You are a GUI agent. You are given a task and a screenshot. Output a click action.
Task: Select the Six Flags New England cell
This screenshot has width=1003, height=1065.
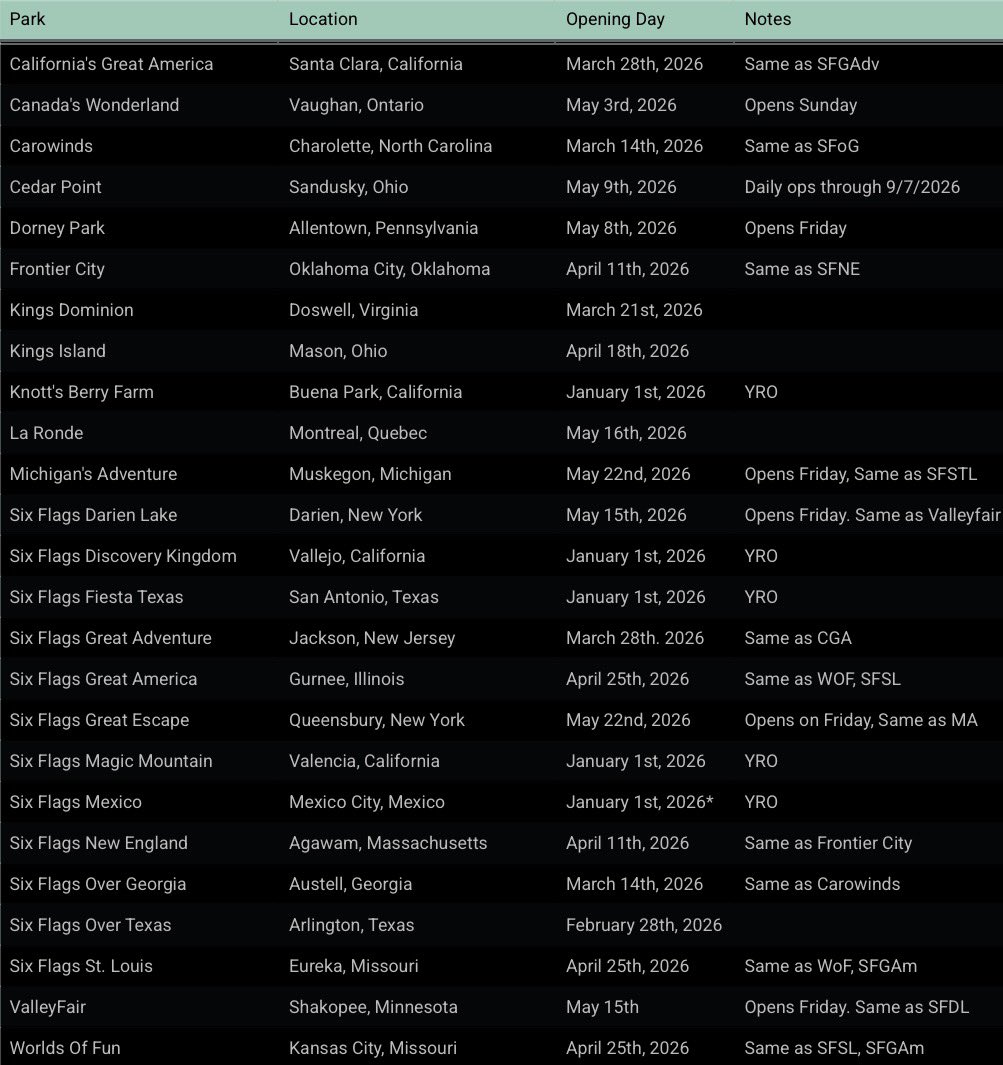tap(98, 843)
